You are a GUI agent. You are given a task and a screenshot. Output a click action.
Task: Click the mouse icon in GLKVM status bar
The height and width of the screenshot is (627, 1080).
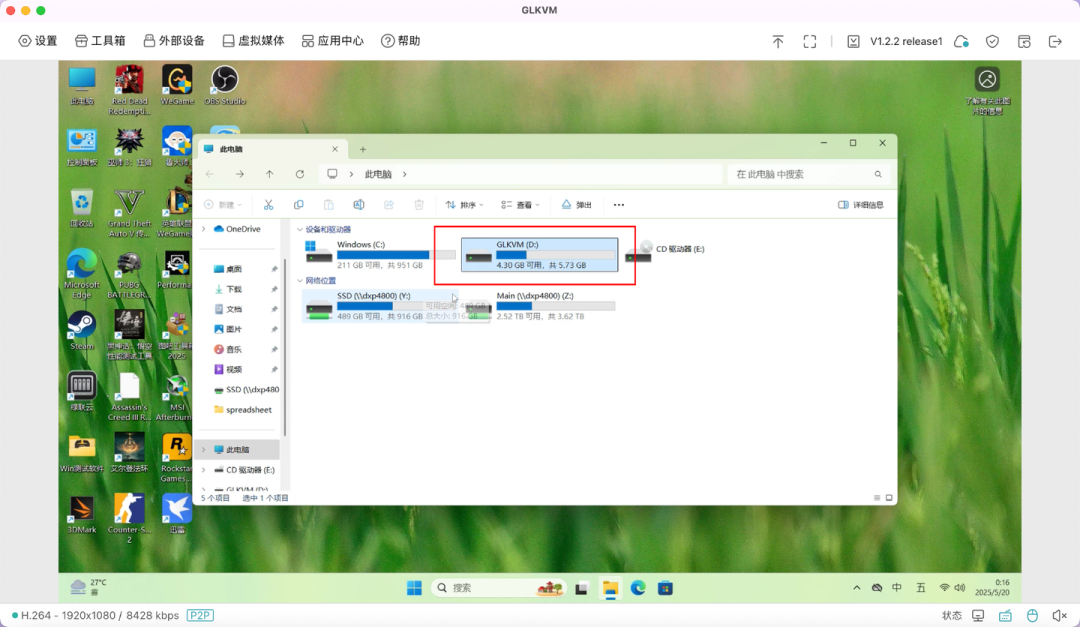pyautogui.click(x=1033, y=615)
